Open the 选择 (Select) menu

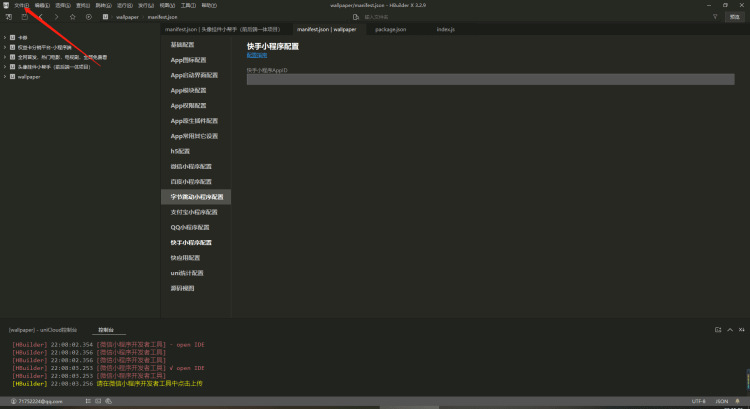click(63, 5)
